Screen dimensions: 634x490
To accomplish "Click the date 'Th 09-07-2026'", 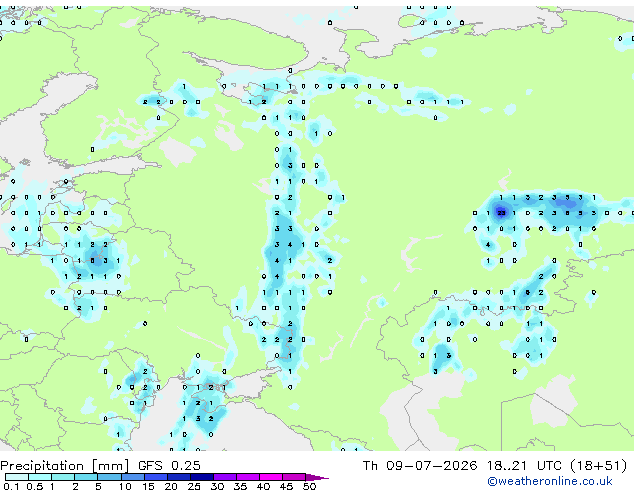I will [419, 466].
